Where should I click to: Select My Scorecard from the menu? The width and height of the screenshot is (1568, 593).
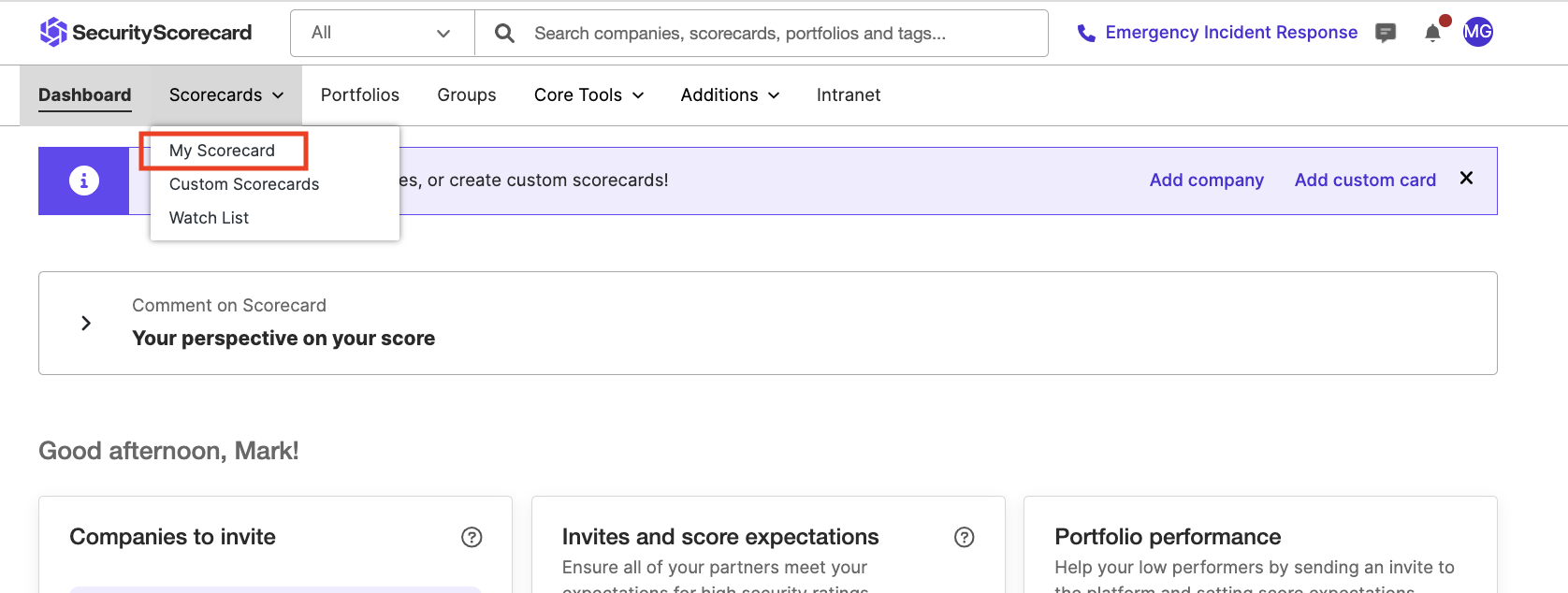tap(222, 151)
